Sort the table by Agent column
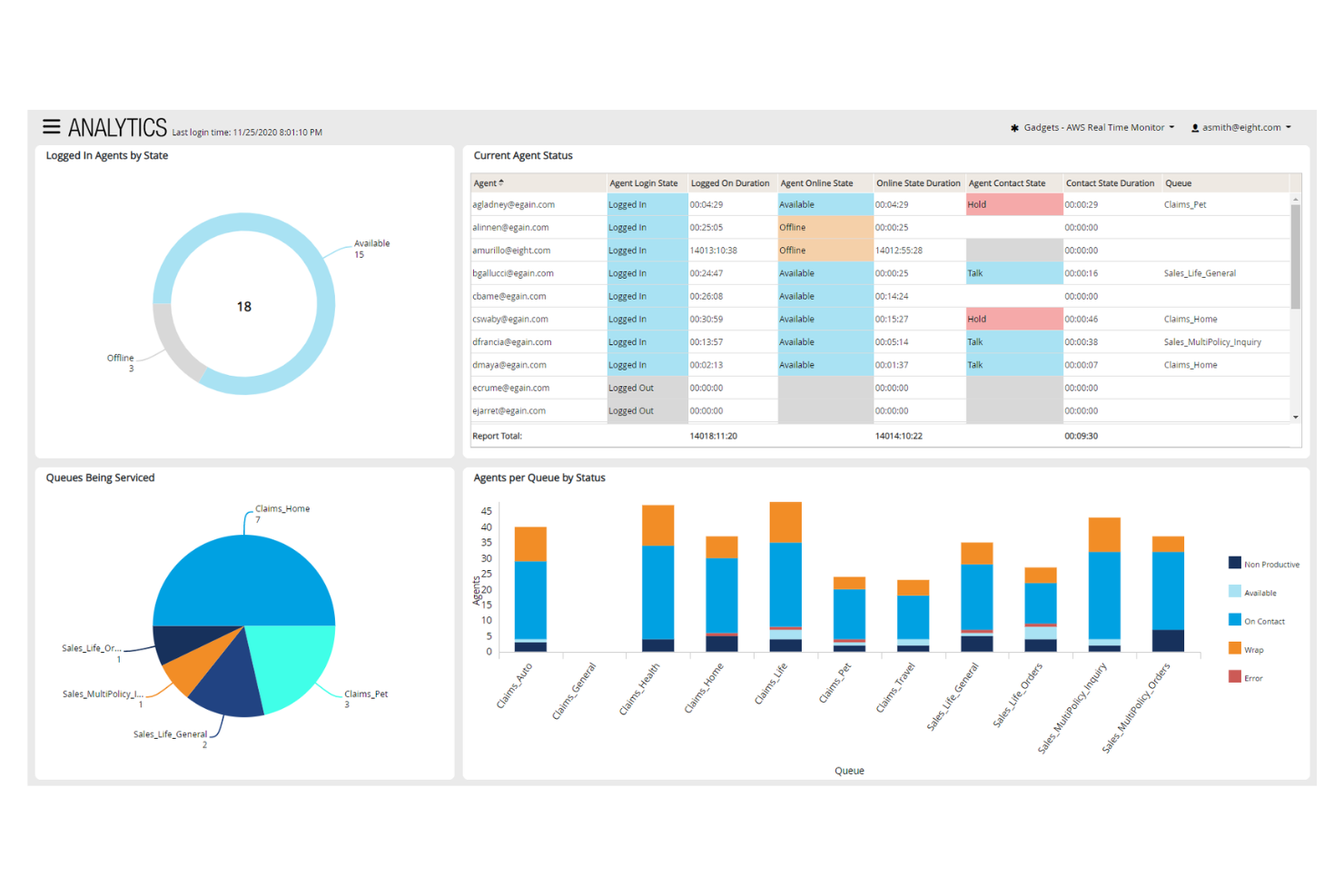The image size is (1344, 896). tap(489, 183)
